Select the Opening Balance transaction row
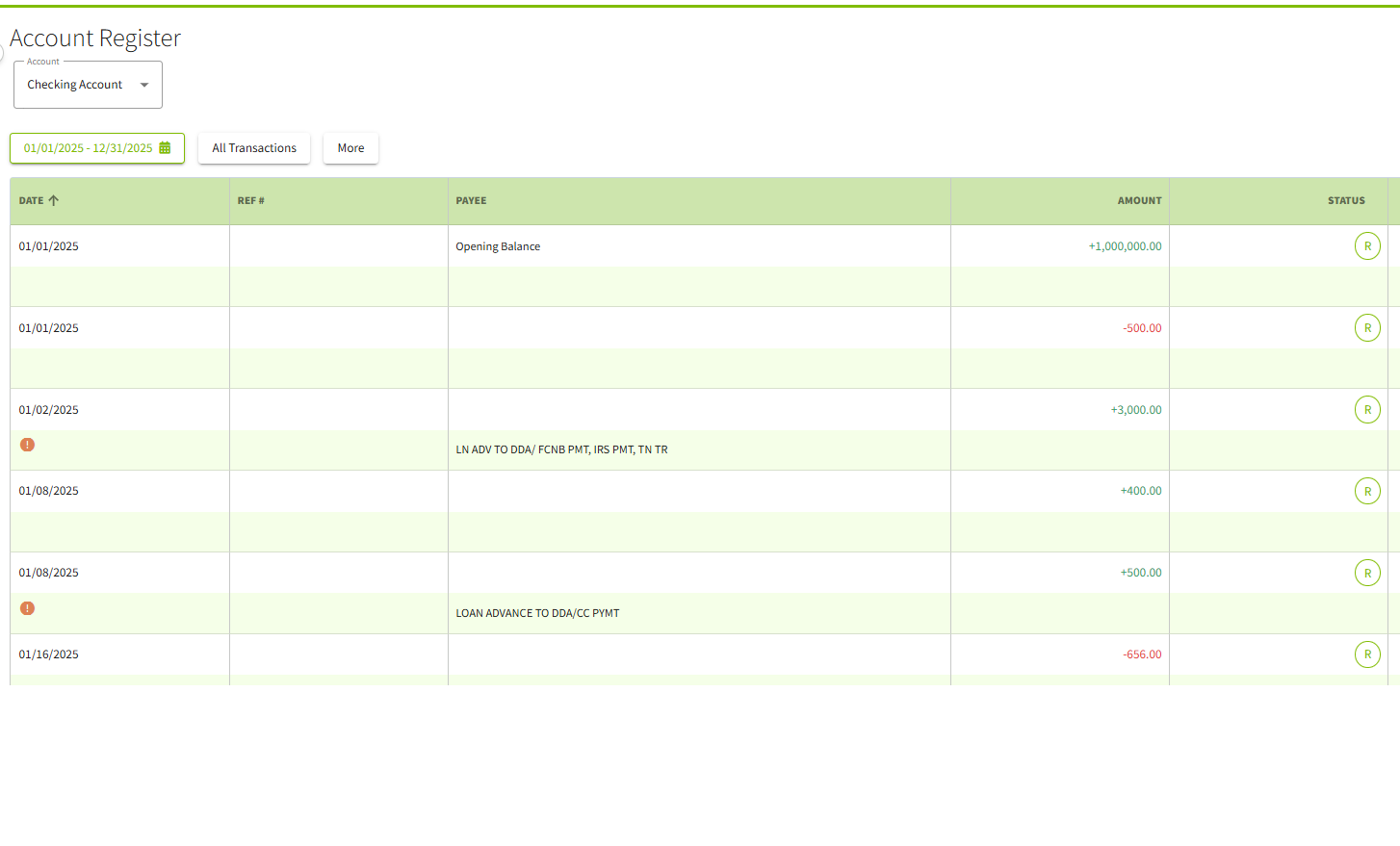 (498, 246)
